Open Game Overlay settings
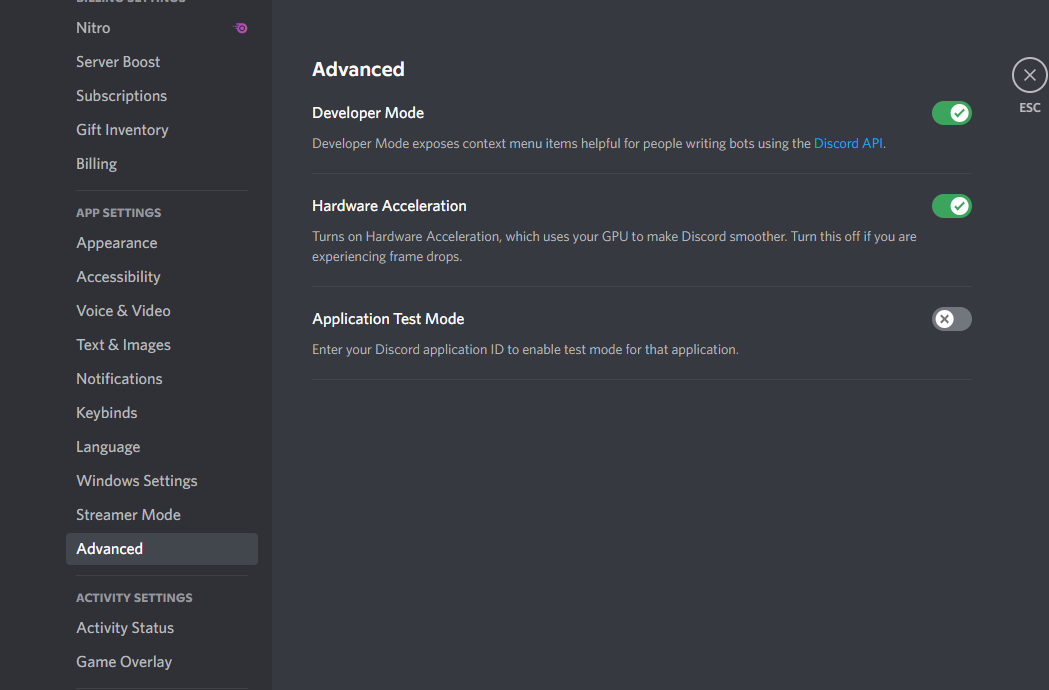1049x690 pixels. pyautogui.click(x=124, y=661)
